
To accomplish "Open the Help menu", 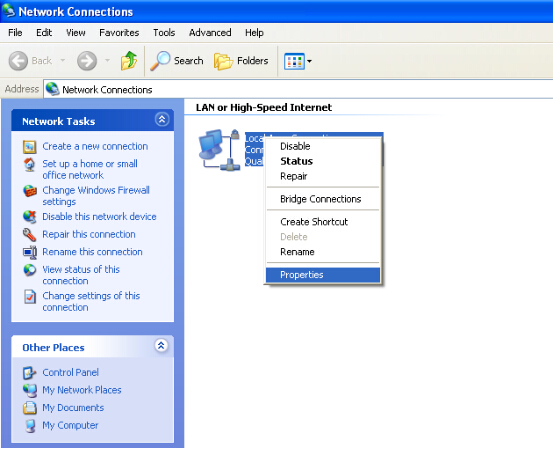I will (x=254, y=33).
